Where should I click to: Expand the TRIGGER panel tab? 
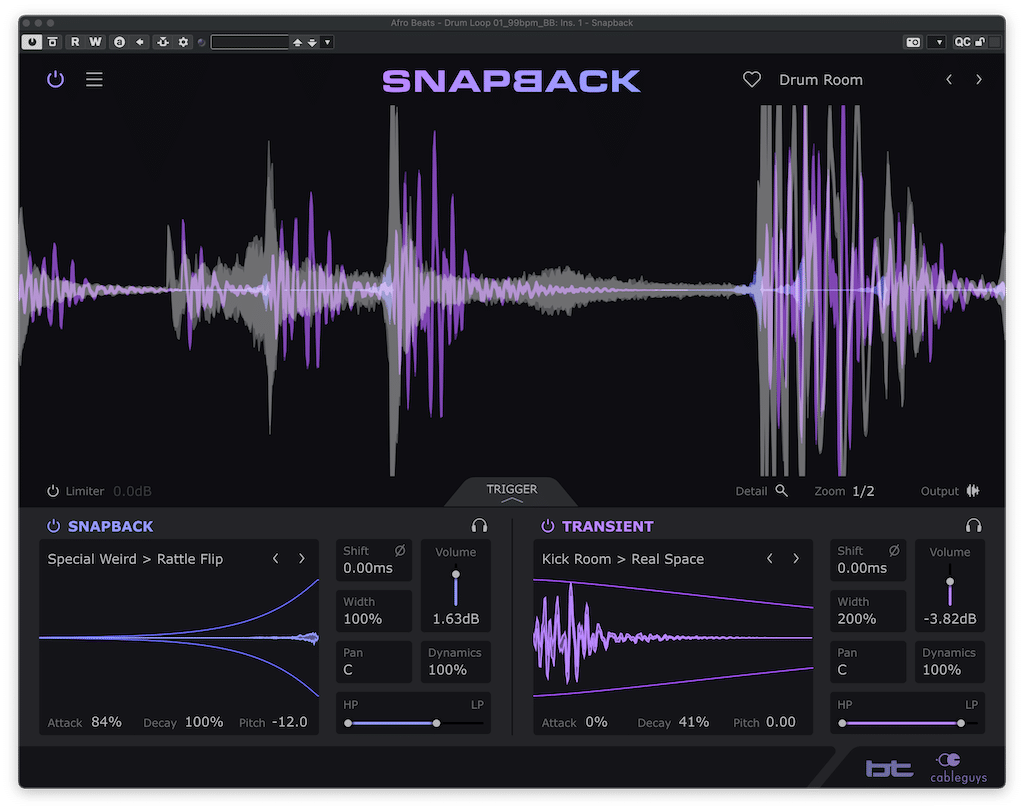click(511, 492)
